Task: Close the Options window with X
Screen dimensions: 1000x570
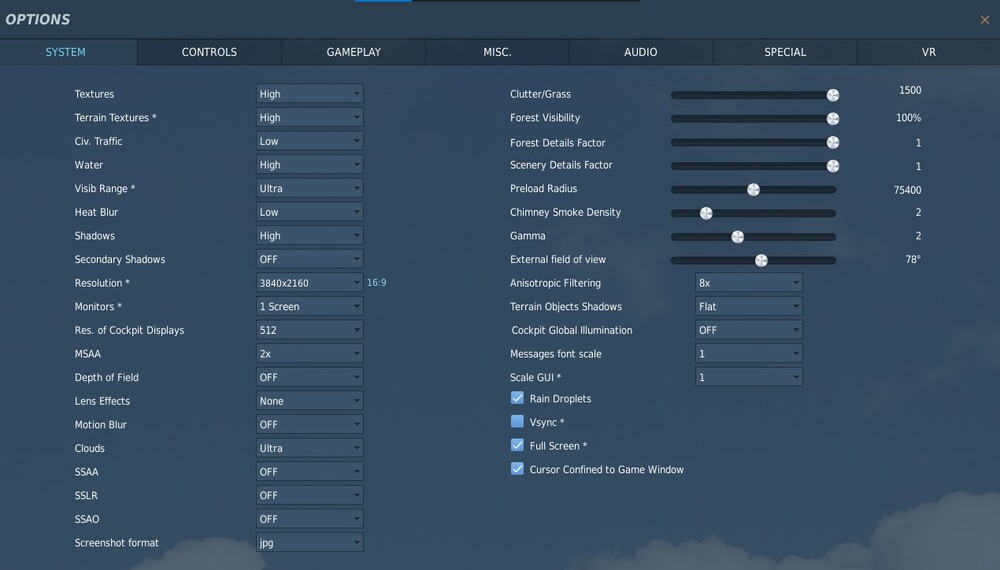Action: tap(985, 20)
